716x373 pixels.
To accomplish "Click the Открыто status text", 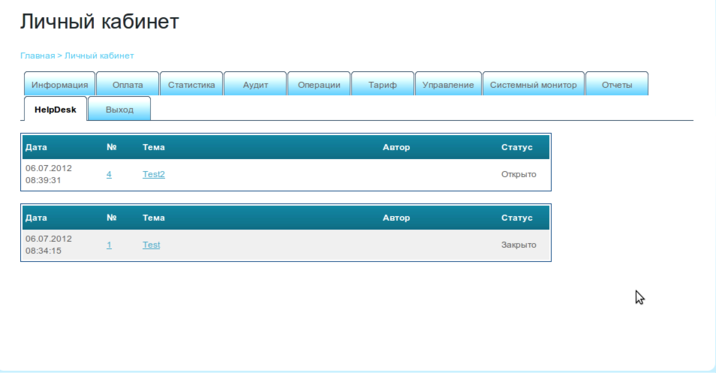I will 519,174.
